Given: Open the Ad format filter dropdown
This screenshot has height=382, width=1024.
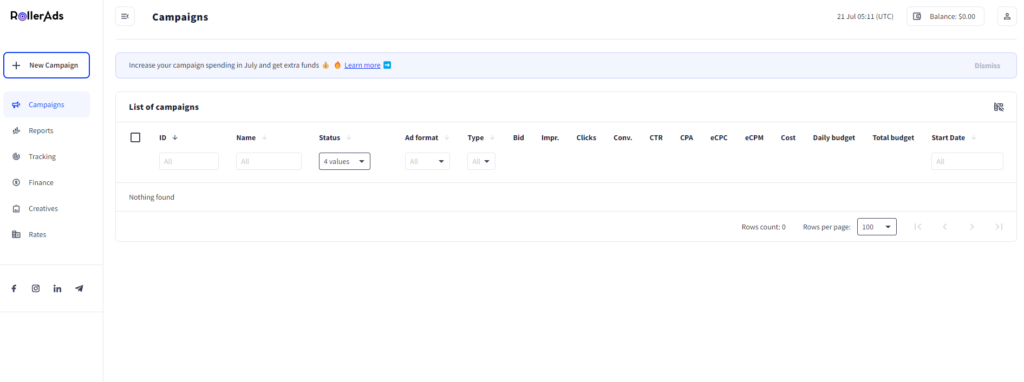Looking at the screenshot, I should pos(427,161).
